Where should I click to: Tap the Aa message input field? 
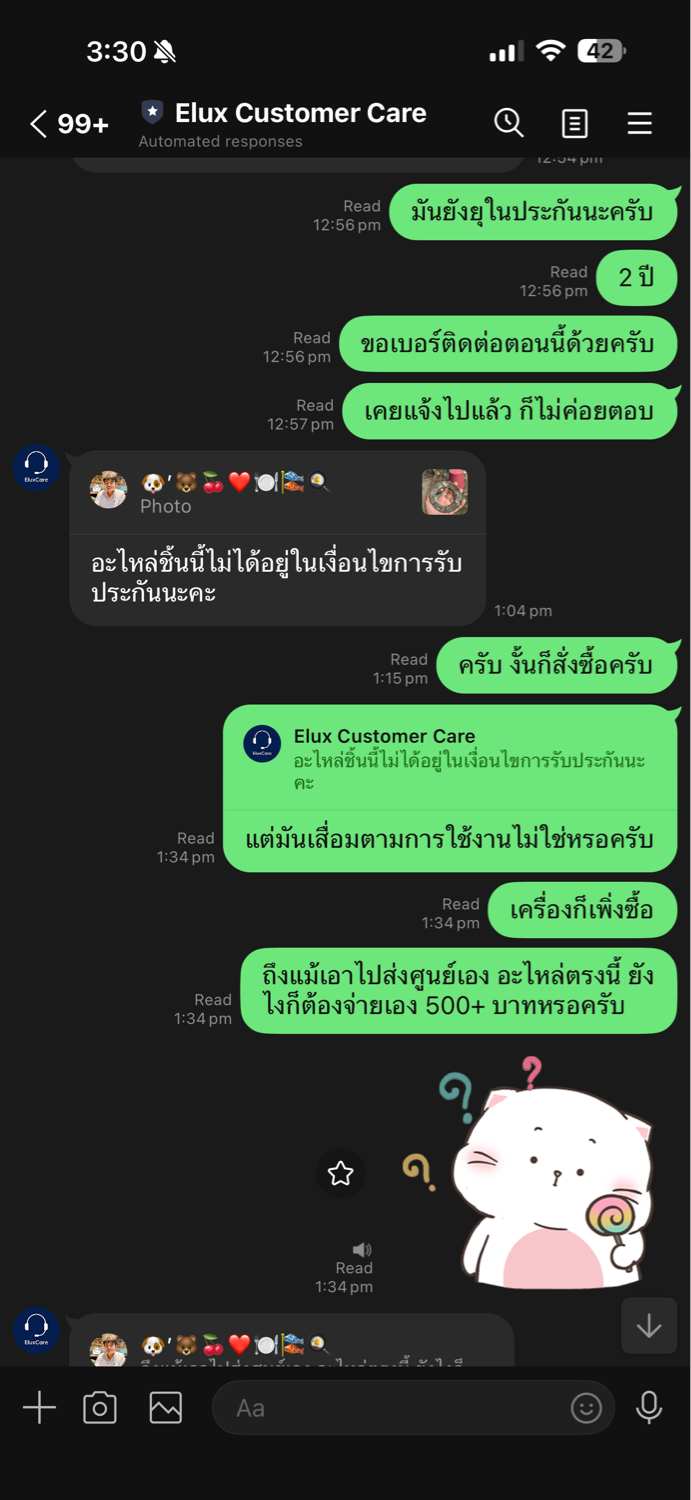413,1408
